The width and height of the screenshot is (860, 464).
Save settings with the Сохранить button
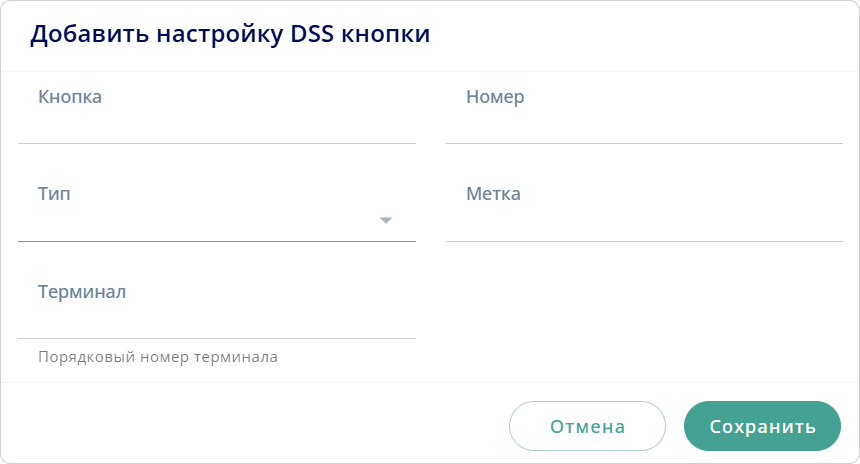(x=762, y=427)
